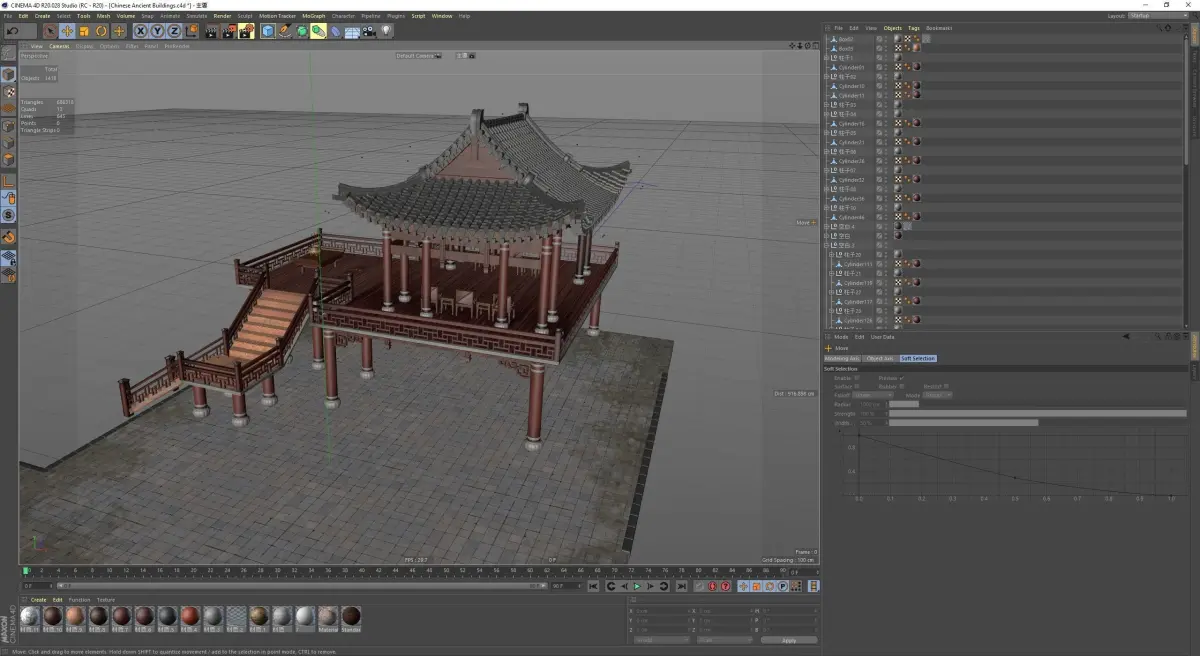This screenshot has height=656, width=1200.
Task: Toggle the Z axis lock
Action: (x=173, y=31)
